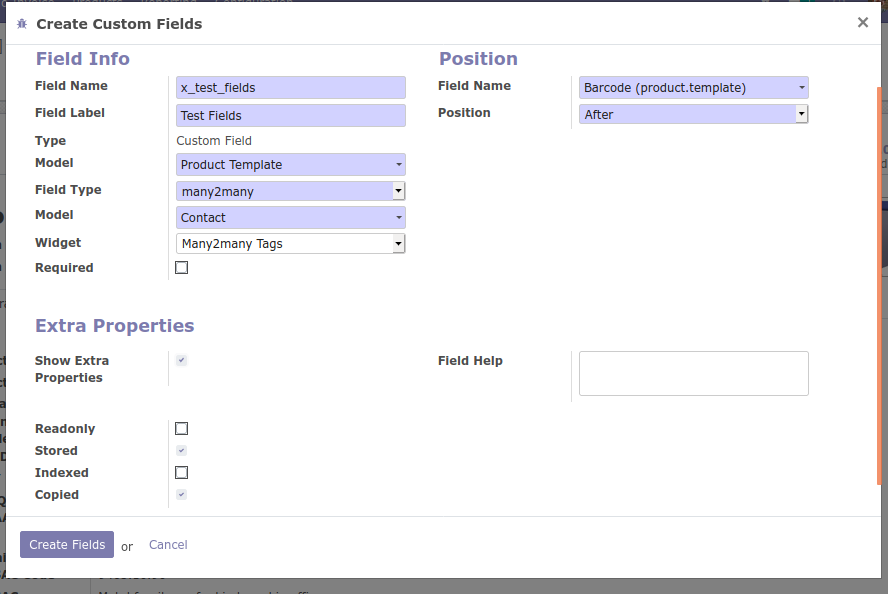Toggle the Required checkbox

pos(181,268)
